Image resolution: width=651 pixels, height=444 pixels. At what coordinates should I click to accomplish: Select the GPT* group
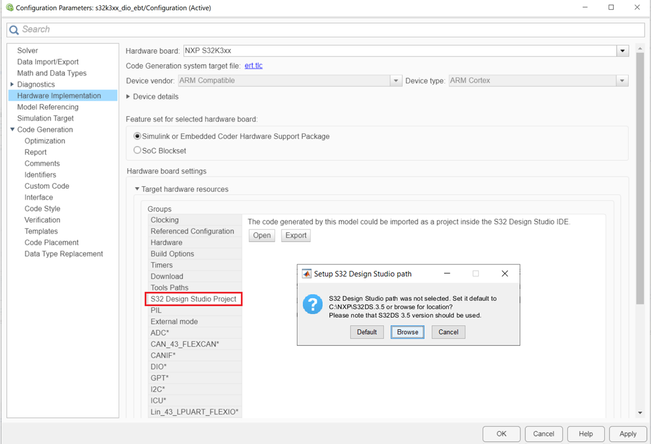click(x=195, y=378)
